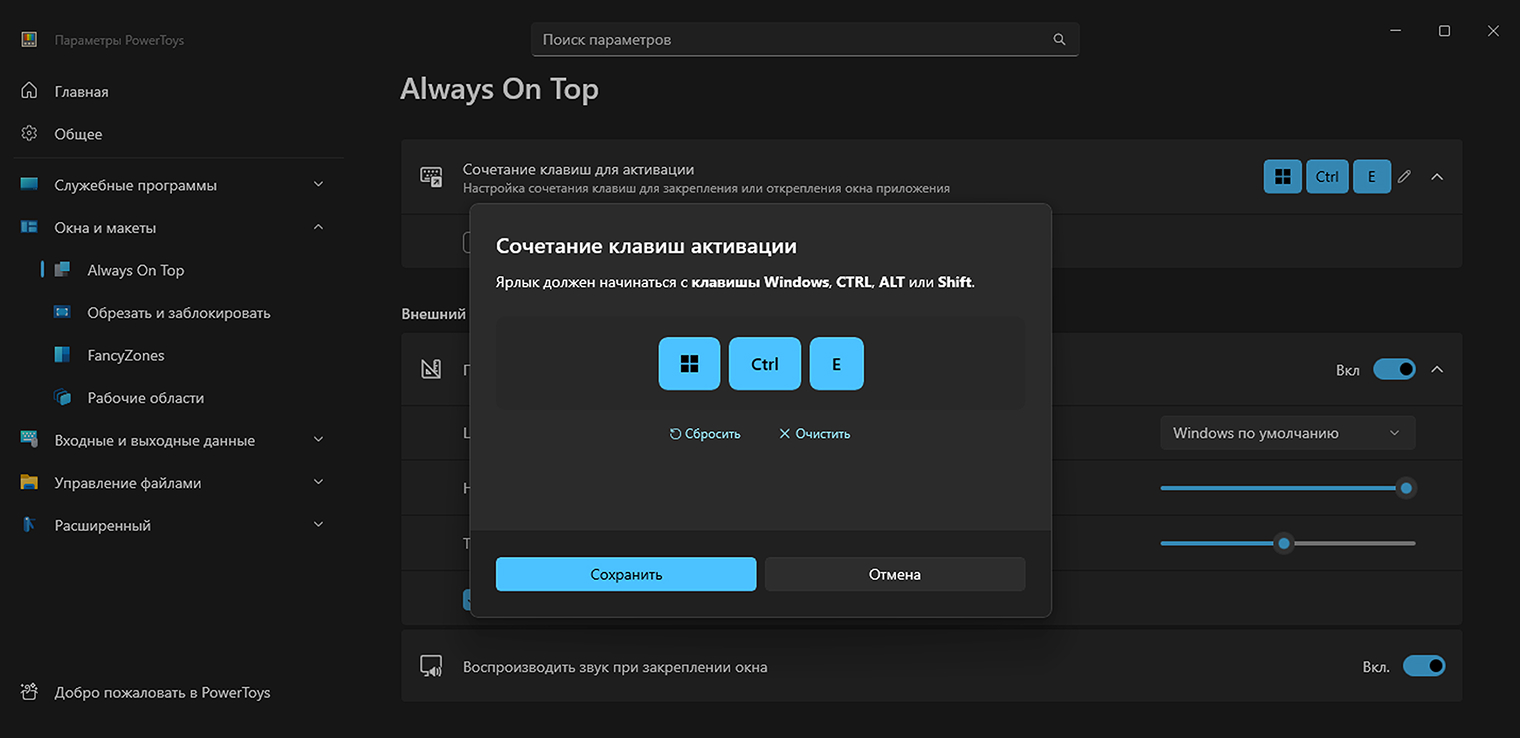
Task: Select the Always On Top sidebar icon
Action: click(62, 270)
